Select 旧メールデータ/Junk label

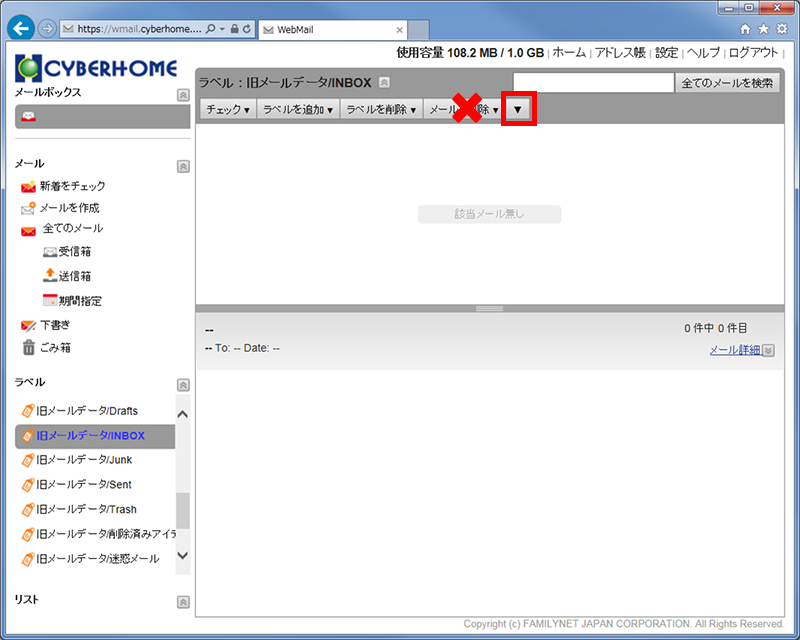[84, 460]
